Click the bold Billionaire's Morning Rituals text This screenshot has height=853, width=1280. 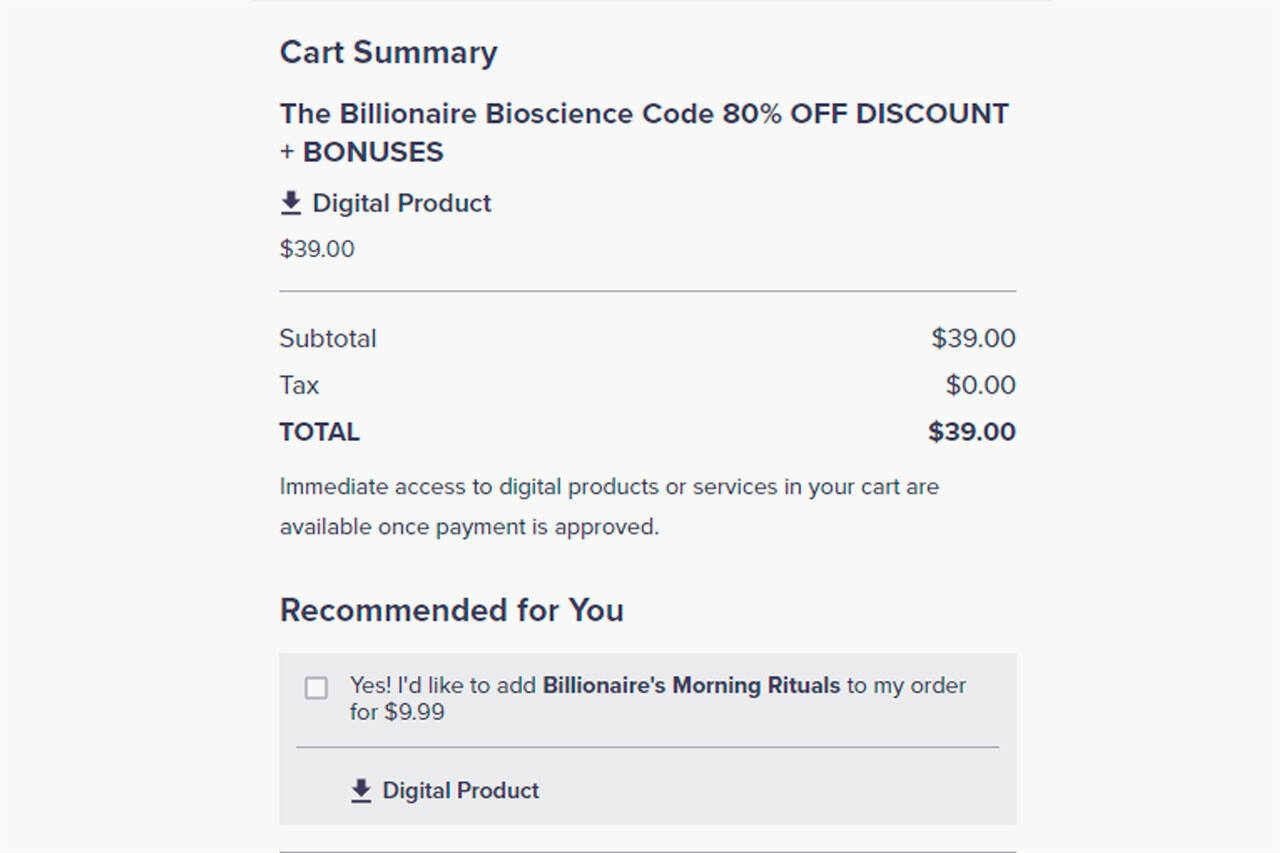(691, 686)
